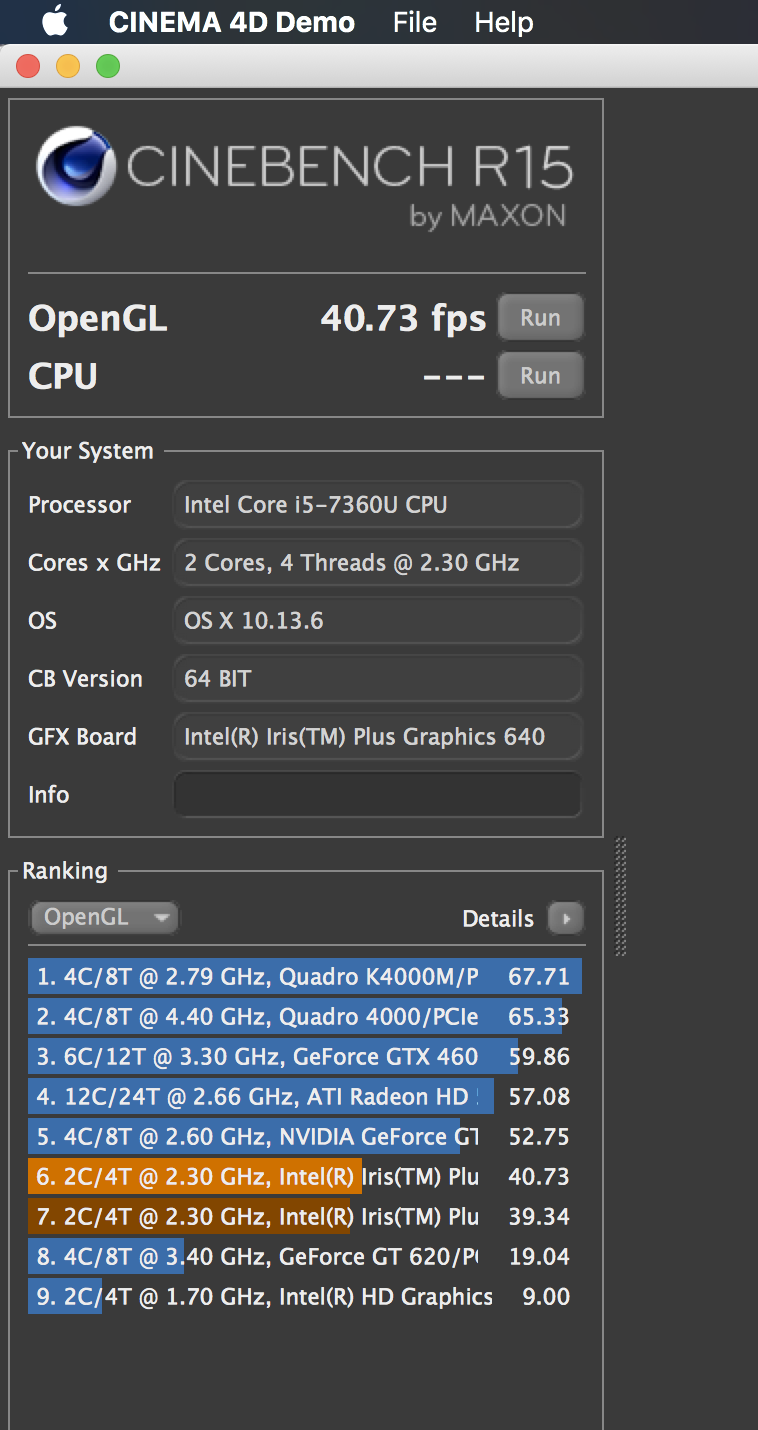Select ranking entry 1 Quadro K4000M

pyautogui.click(x=305, y=976)
